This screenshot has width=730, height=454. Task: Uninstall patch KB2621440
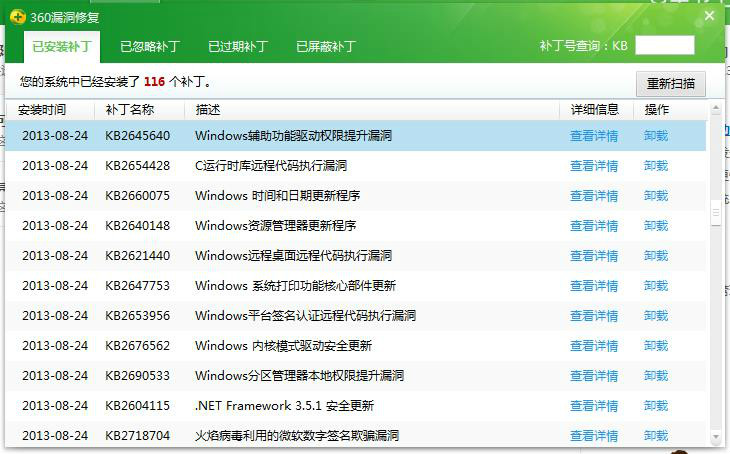[656, 256]
